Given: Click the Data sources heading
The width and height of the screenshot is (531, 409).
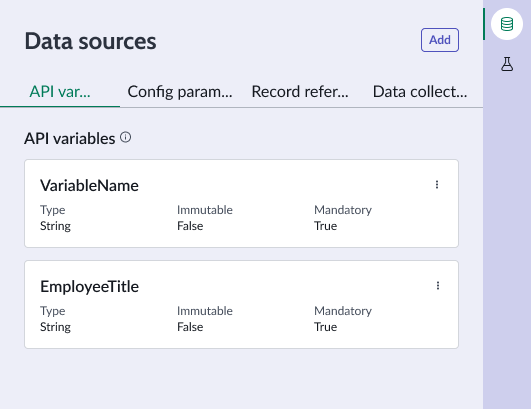Looking at the screenshot, I should click(x=90, y=41).
